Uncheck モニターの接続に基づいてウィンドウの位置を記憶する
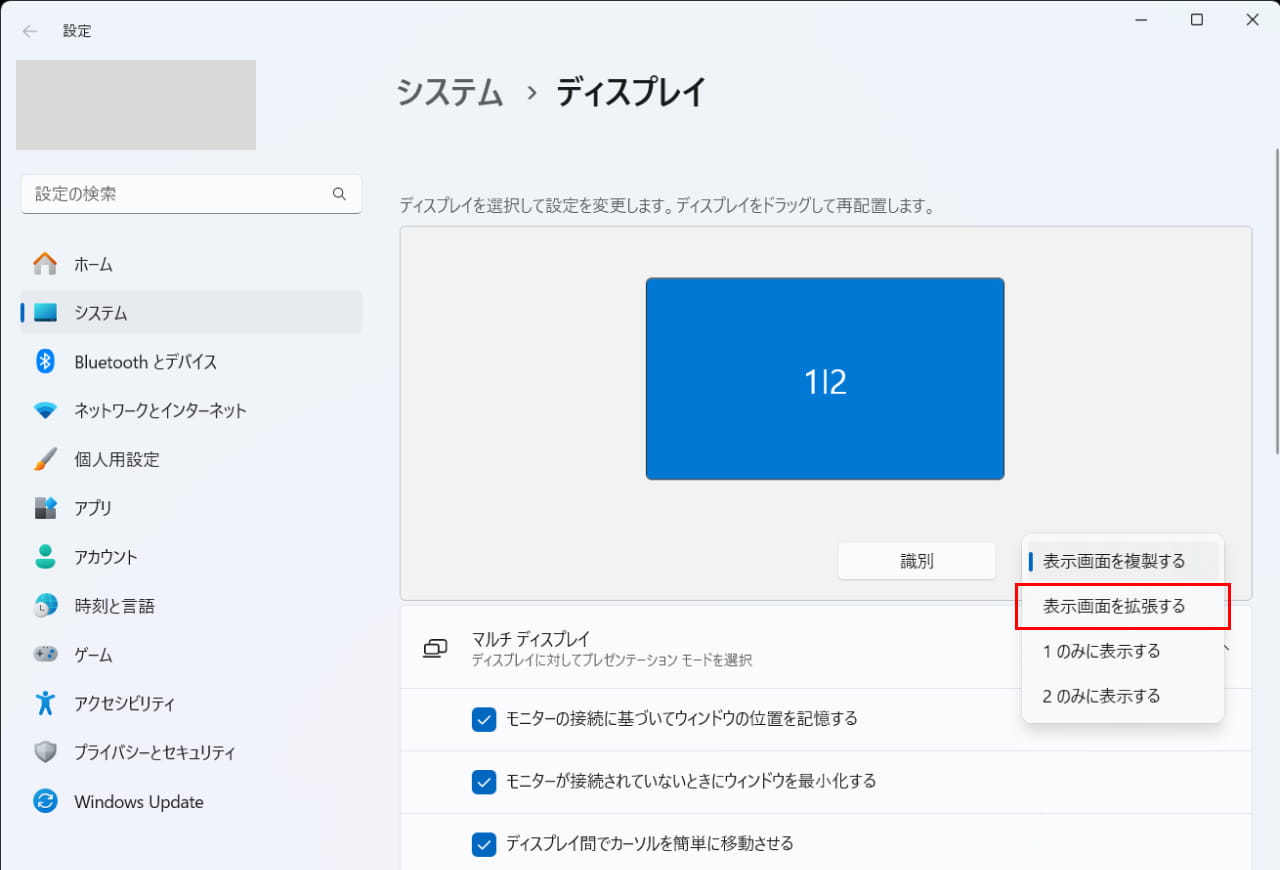Image resolution: width=1280 pixels, height=870 pixels. [x=484, y=719]
